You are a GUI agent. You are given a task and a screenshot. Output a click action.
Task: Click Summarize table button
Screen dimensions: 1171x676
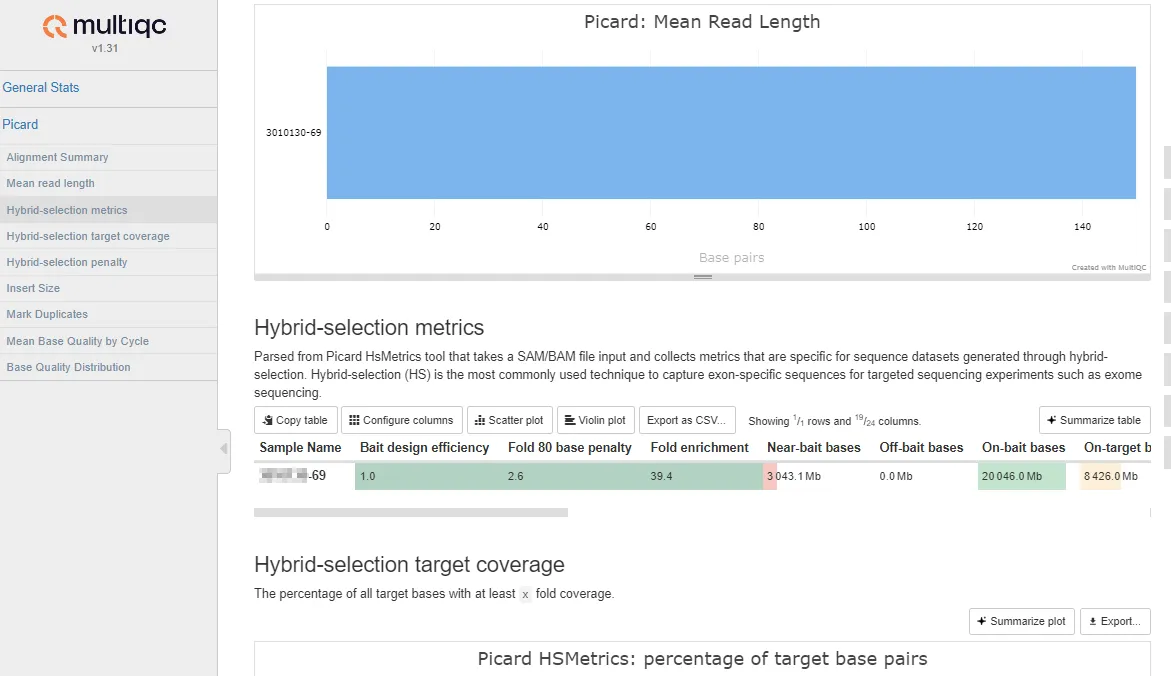1094,420
